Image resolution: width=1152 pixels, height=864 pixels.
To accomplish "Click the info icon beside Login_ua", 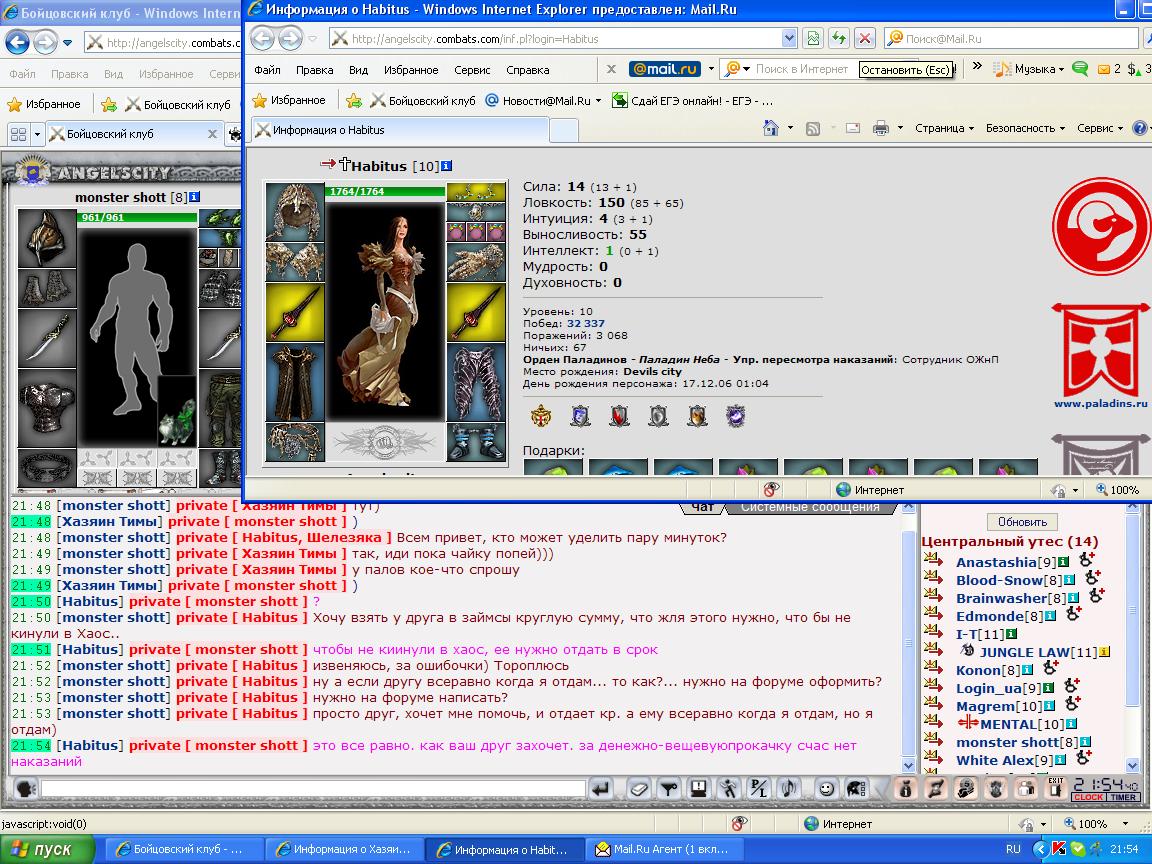I will point(1048,688).
